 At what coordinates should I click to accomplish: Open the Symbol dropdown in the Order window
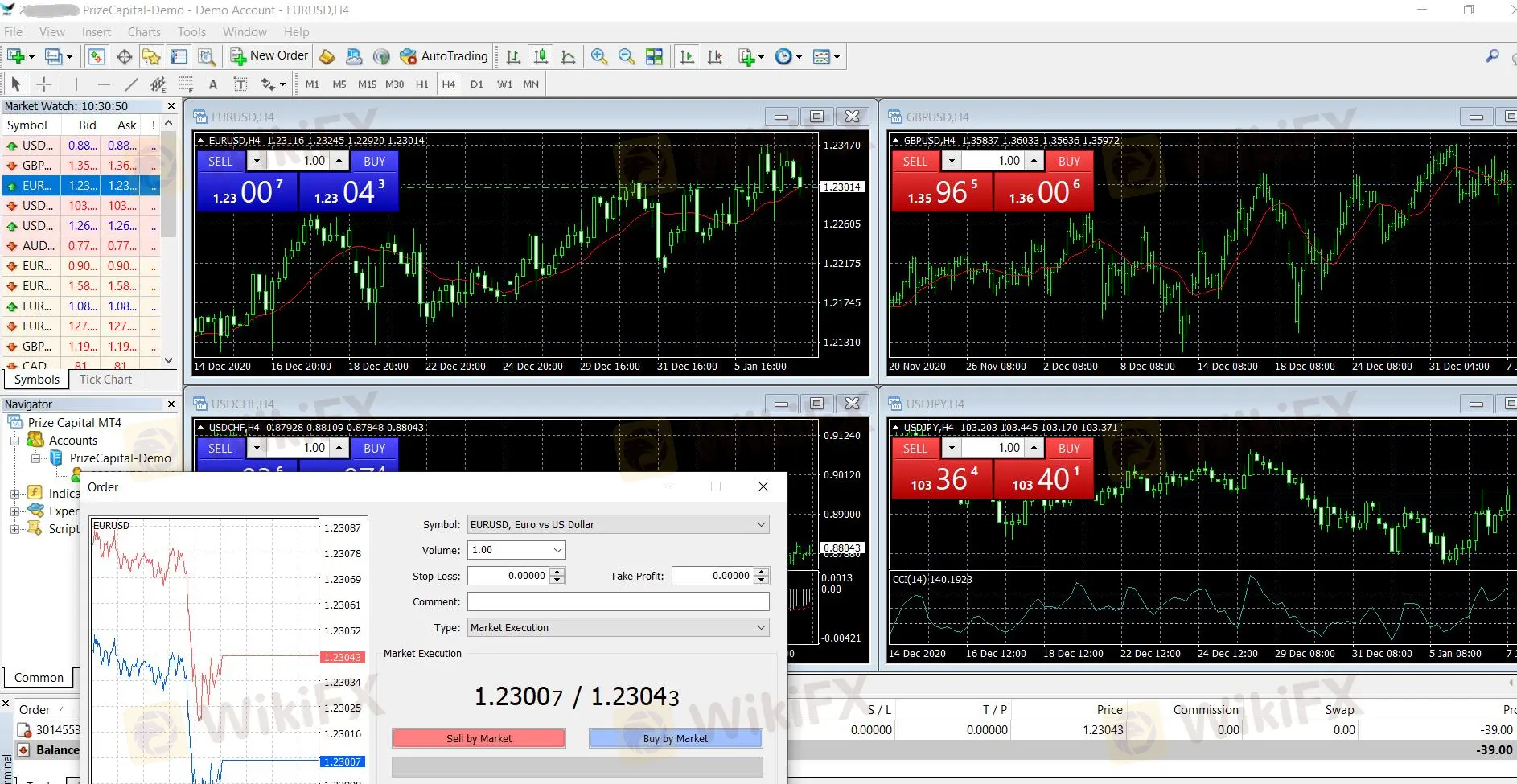tap(759, 524)
